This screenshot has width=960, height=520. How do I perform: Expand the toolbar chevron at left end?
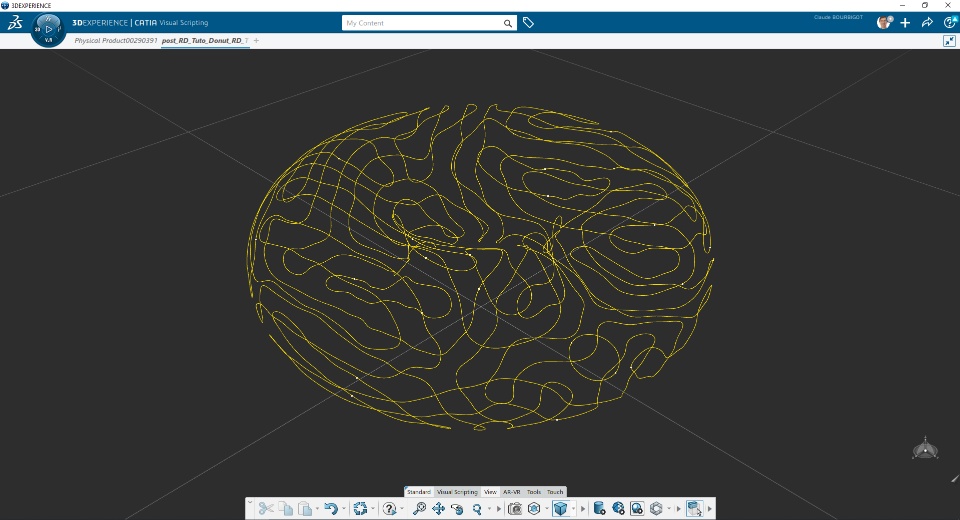[x=250, y=502]
